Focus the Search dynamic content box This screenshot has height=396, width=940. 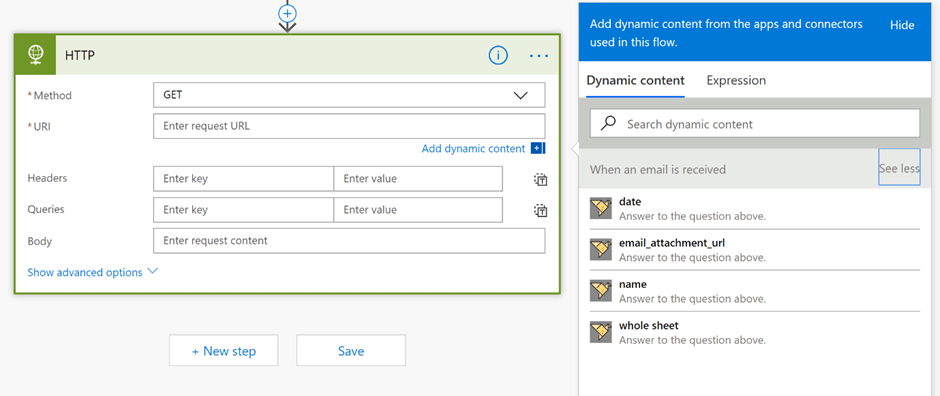755,123
